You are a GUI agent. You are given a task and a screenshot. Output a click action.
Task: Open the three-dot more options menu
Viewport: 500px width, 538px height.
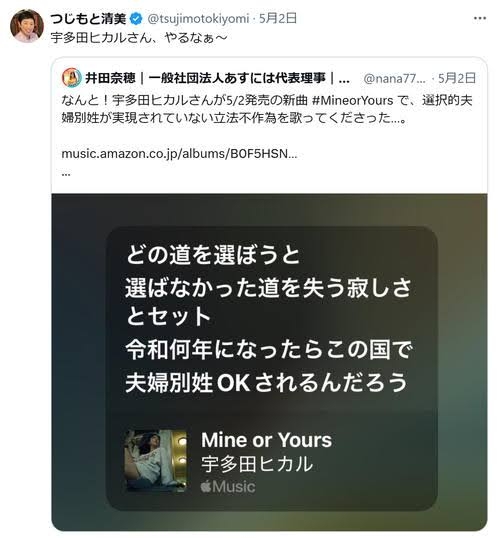tap(479, 19)
